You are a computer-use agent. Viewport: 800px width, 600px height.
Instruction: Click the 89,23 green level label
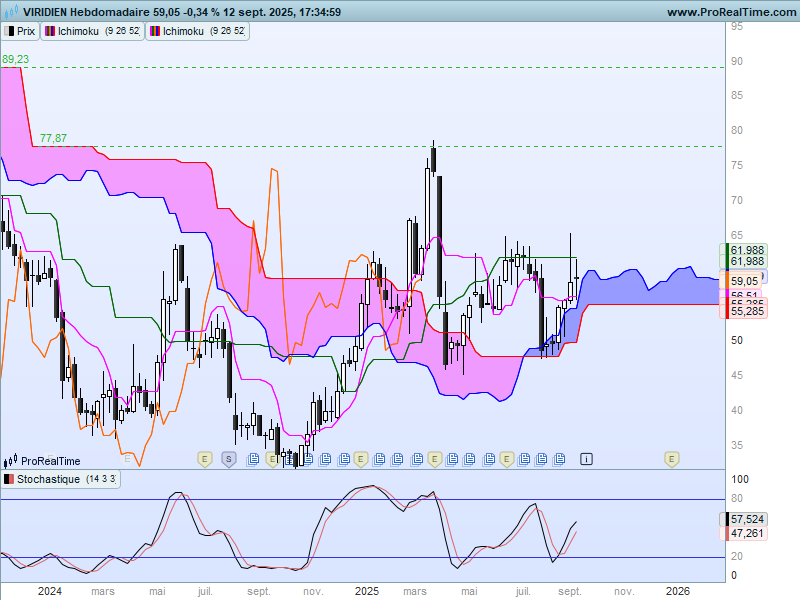pyautogui.click(x=15, y=59)
